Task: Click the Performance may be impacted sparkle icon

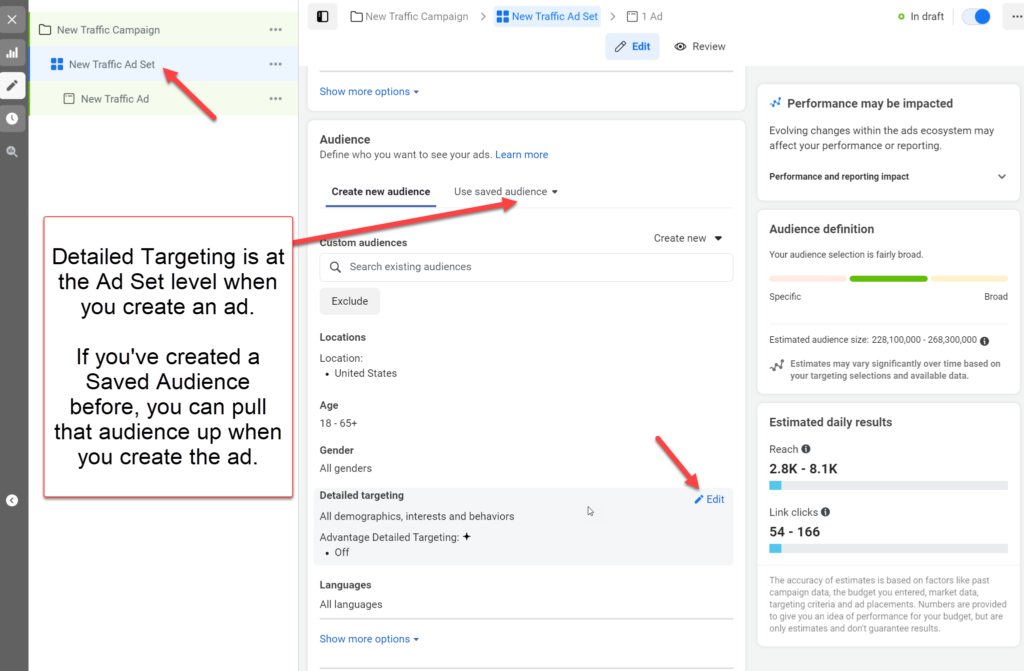Action: coord(776,103)
